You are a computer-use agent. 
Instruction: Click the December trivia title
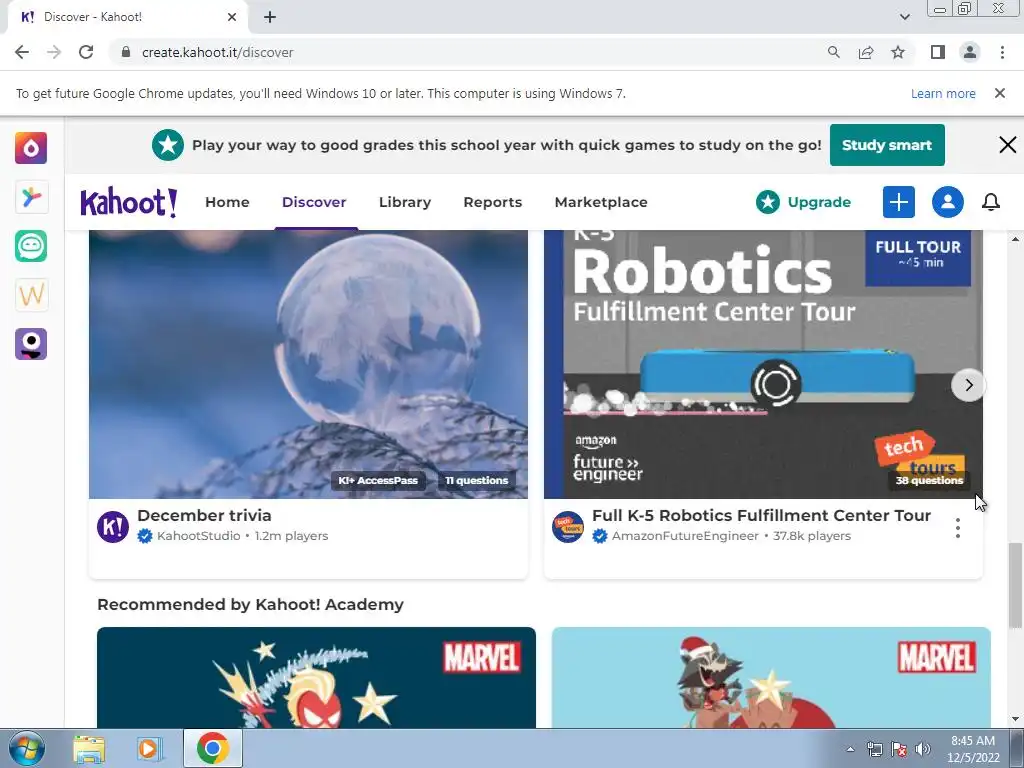[x=204, y=515]
